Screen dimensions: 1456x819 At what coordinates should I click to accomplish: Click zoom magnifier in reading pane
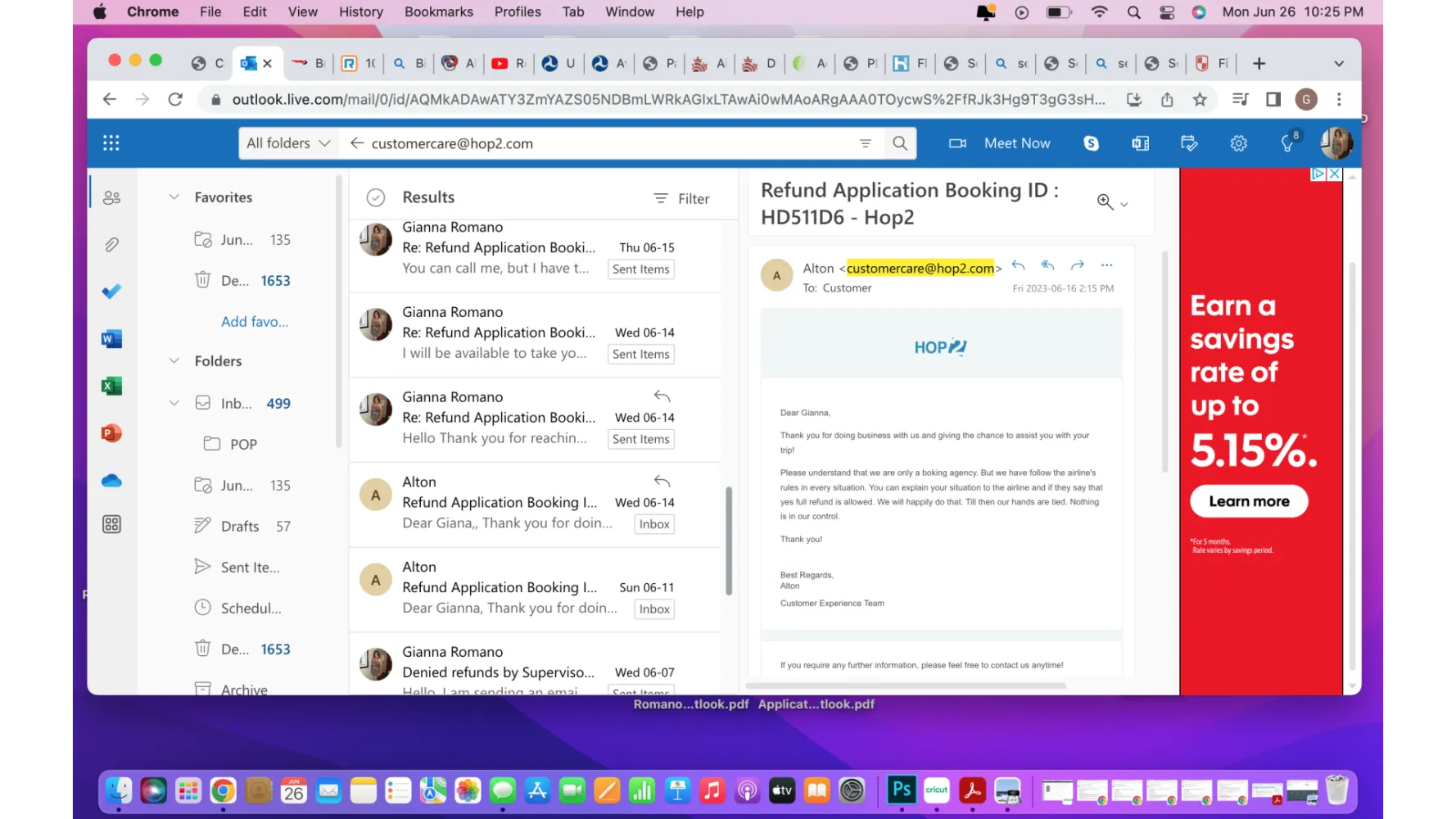click(x=1105, y=202)
